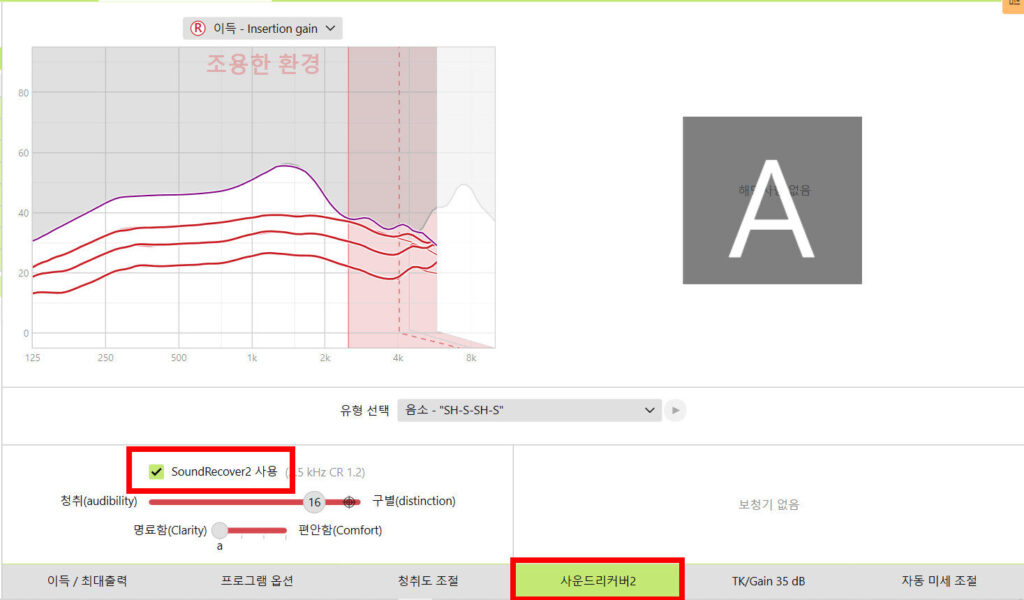Click the play button beside phoneme selector
Image resolution: width=1024 pixels, height=600 pixels.
pyautogui.click(x=676, y=410)
